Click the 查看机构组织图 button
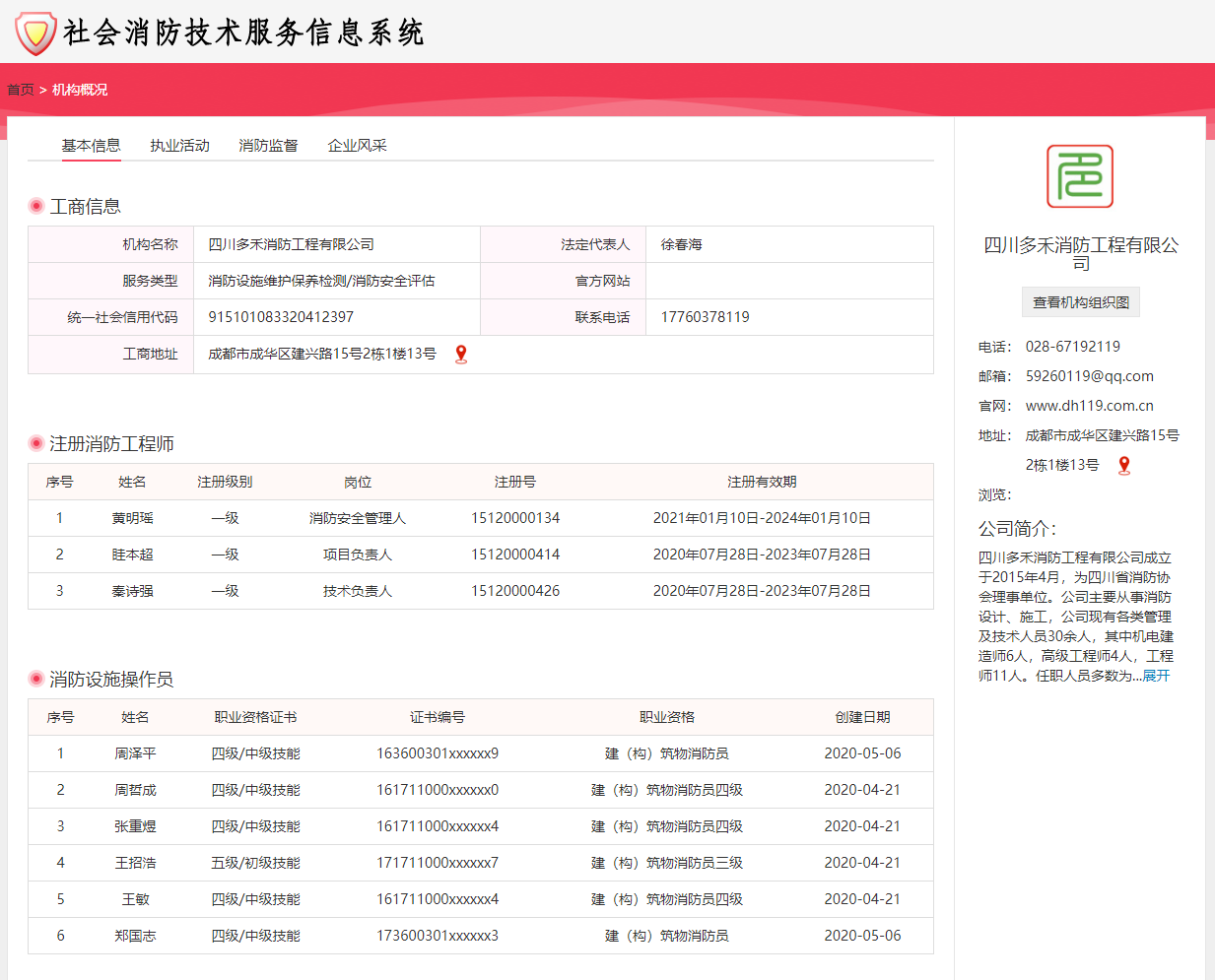This screenshot has height=980, width=1215. [1080, 302]
